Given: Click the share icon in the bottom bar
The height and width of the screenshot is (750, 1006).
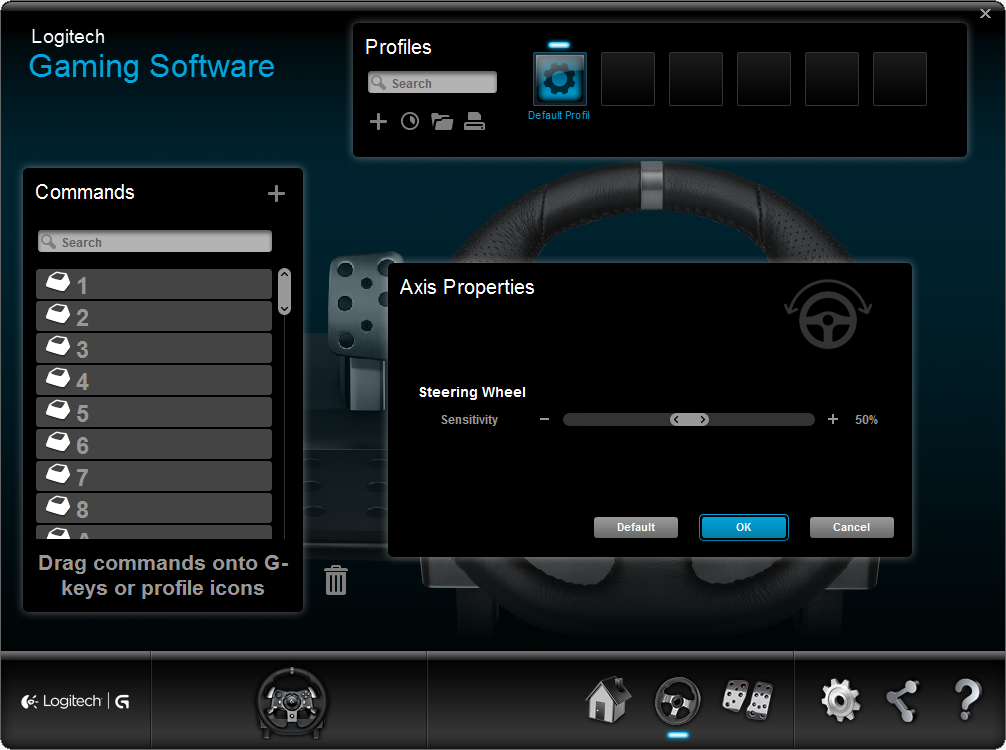Looking at the screenshot, I should [x=903, y=701].
